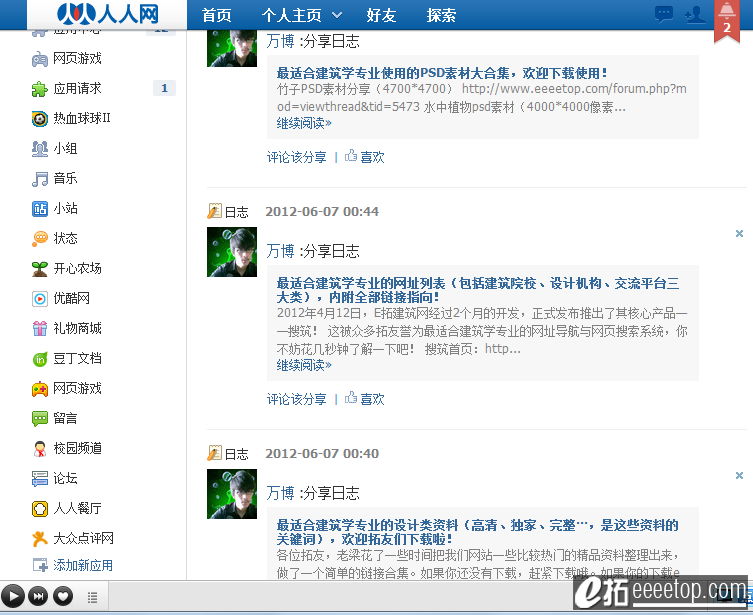
Task: Open the 论坛 forum icon
Action: 40,479
